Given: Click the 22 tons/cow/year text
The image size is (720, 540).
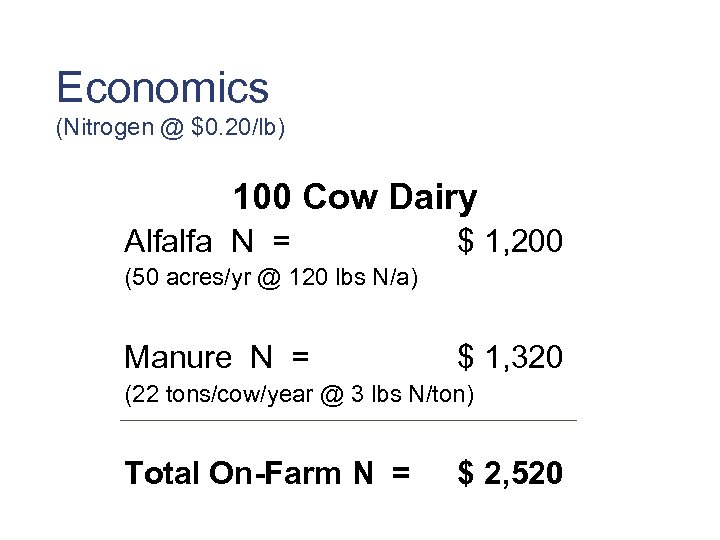Looking at the screenshot, I should coord(228,394).
